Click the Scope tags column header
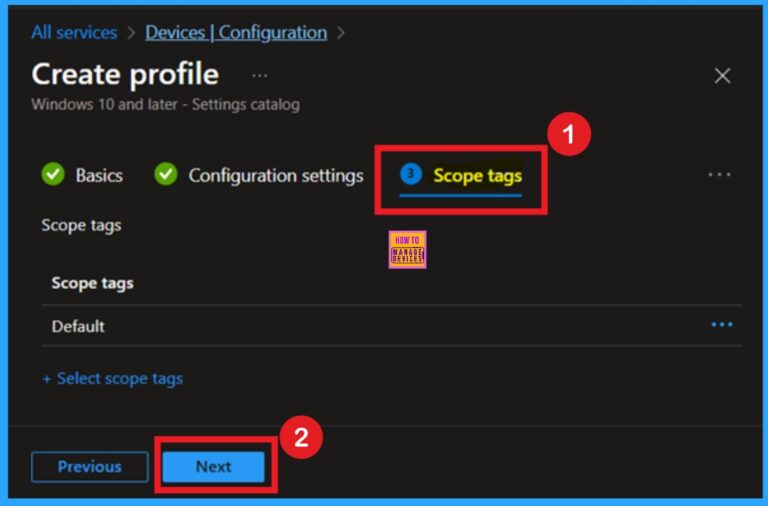Screen dimensions: 768x506 pos(92,283)
